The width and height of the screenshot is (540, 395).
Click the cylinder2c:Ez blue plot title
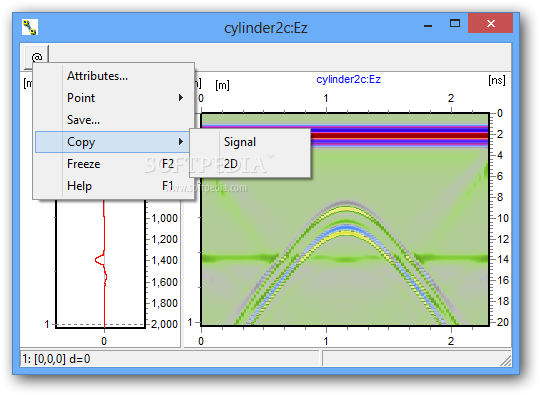349,80
